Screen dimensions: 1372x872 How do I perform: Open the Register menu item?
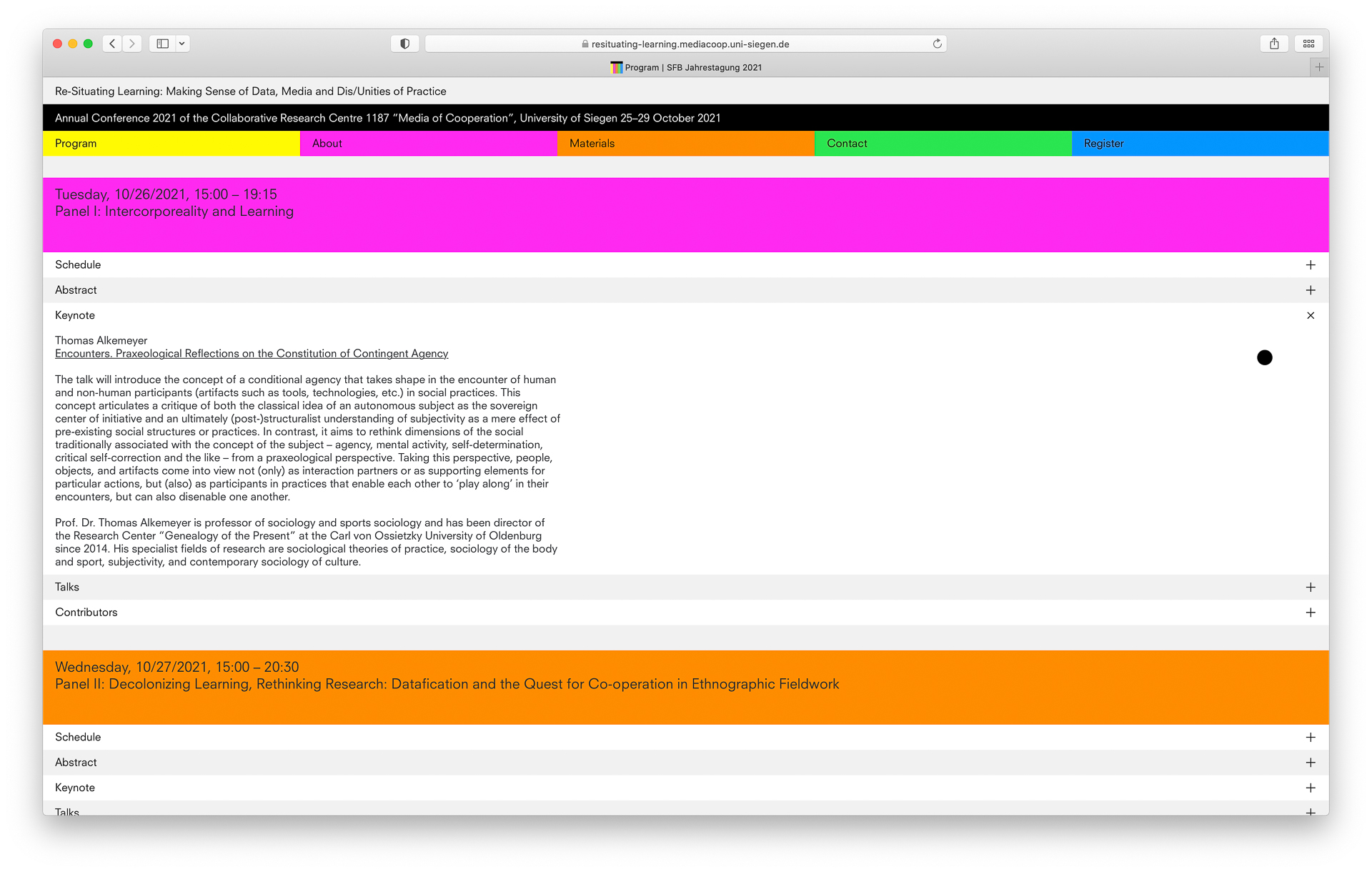tap(1200, 144)
